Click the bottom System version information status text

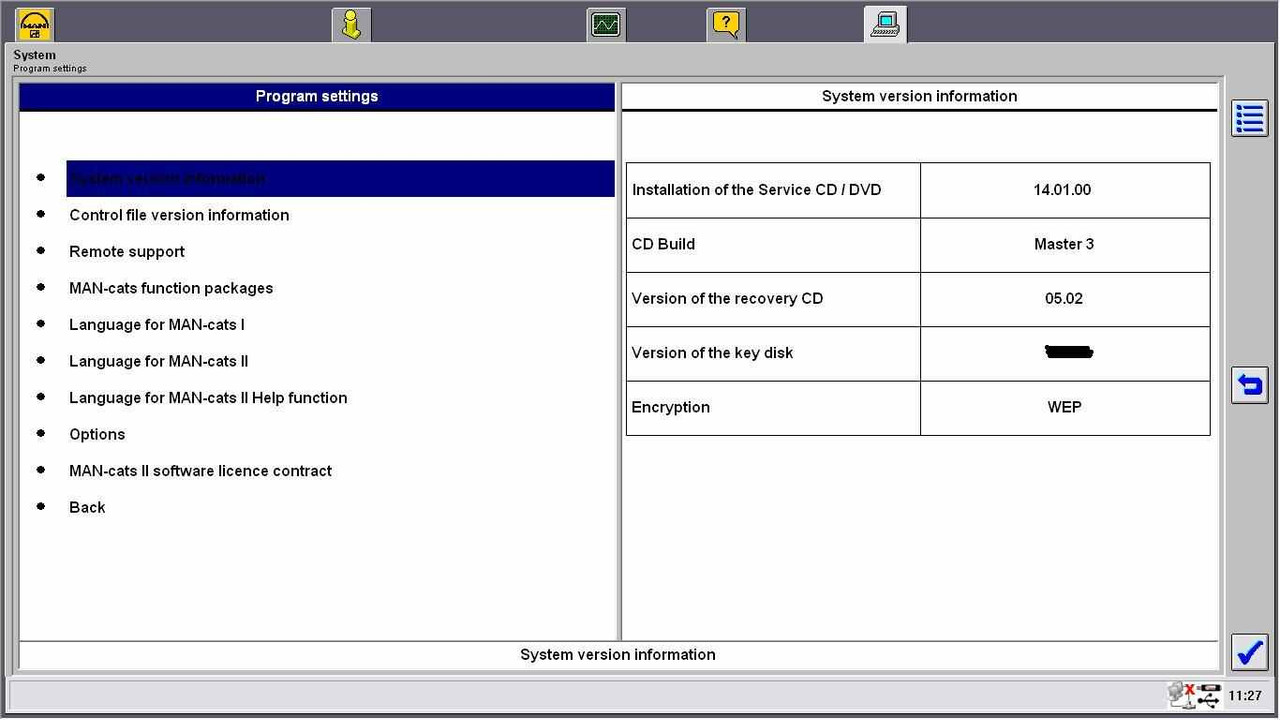pos(618,655)
